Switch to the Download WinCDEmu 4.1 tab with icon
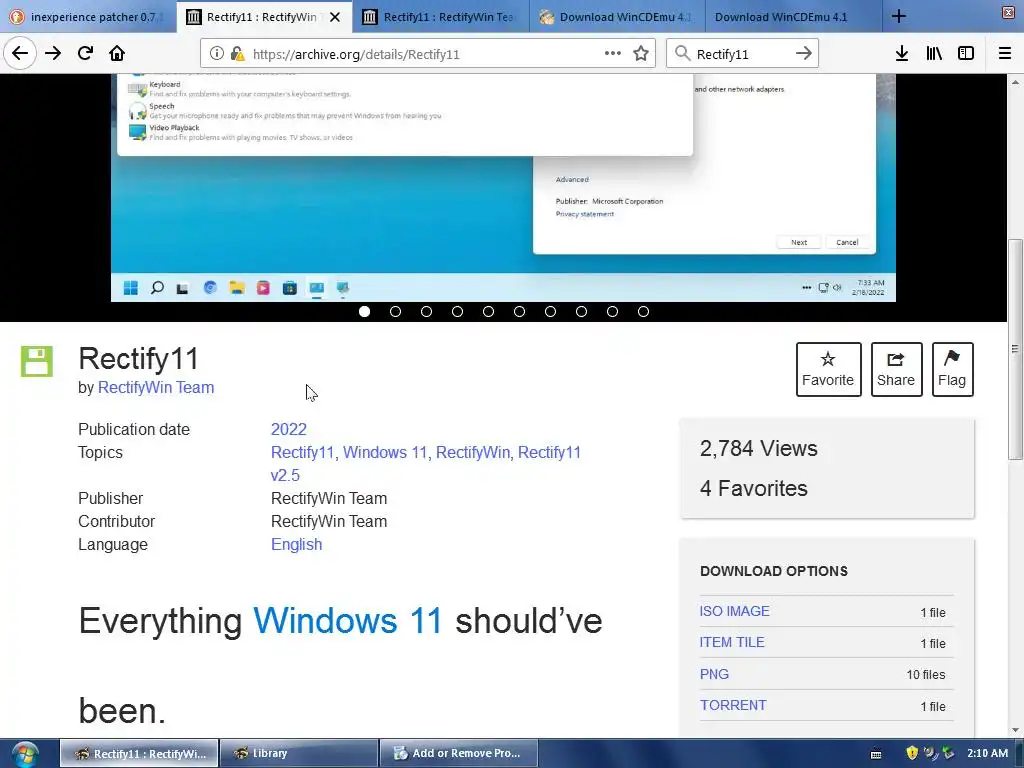 click(x=616, y=17)
